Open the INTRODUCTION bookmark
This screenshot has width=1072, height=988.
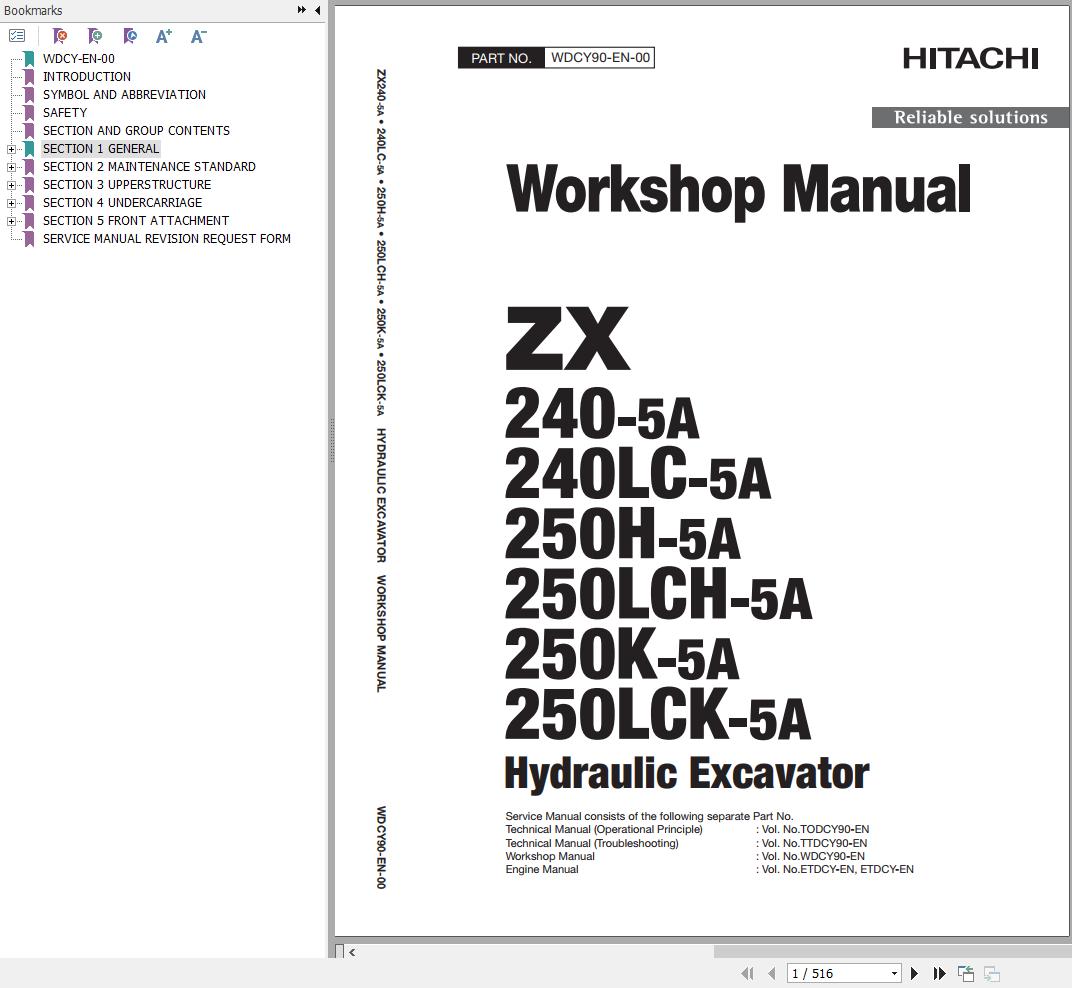point(87,77)
